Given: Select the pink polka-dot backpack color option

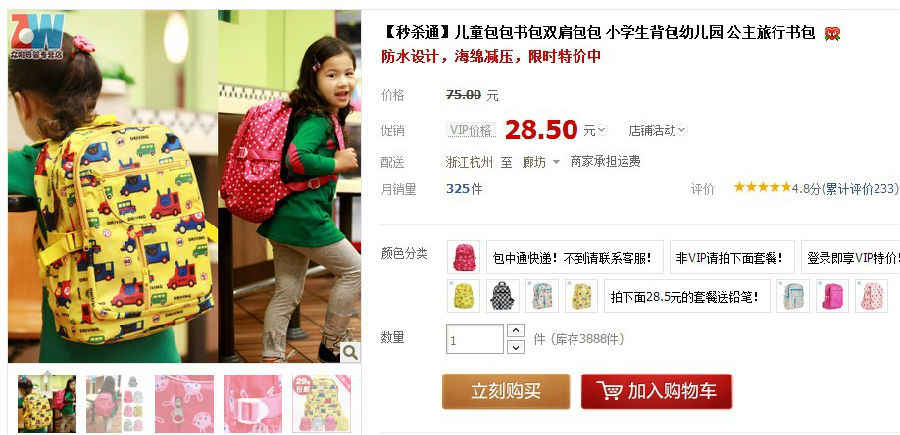Looking at the screenshot, I should [x=464, y=257].
